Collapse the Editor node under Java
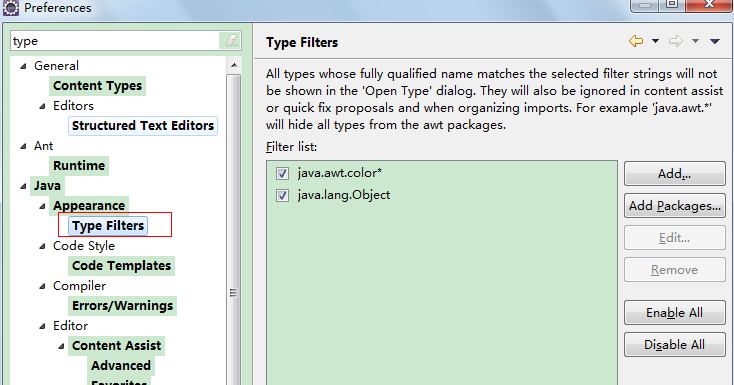The width and height of the screenshot is (734, 385). [x=42, y=326]
